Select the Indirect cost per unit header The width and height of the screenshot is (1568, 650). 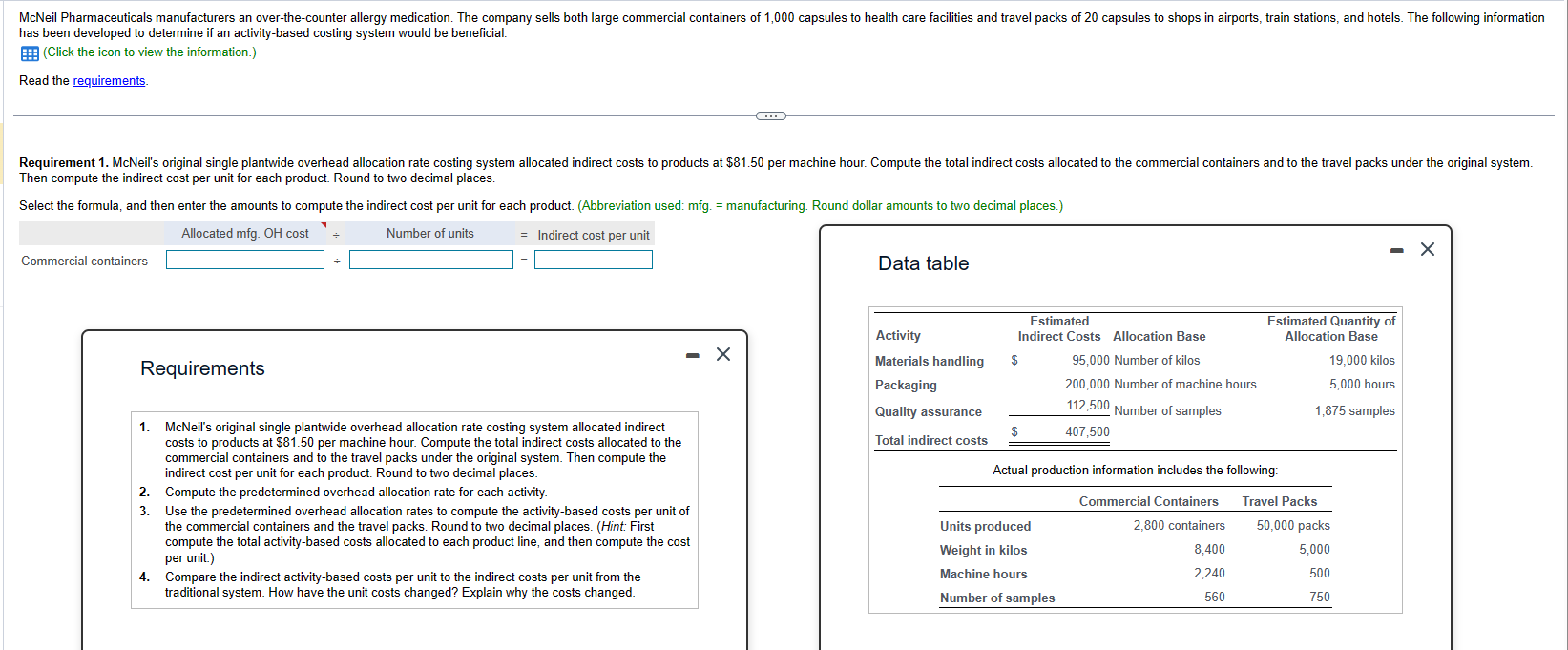594,235
